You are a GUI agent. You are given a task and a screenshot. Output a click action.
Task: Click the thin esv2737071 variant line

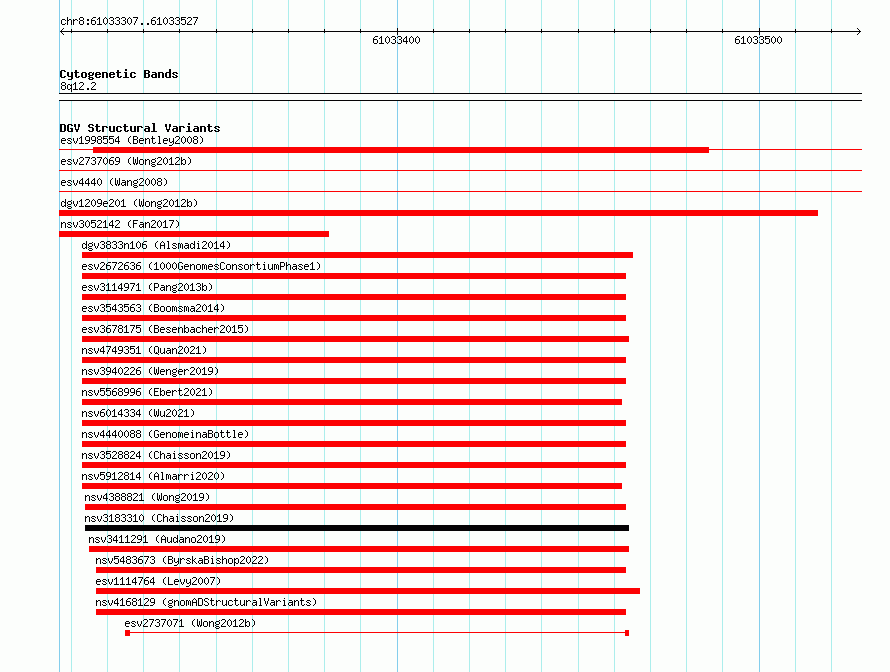(x=377, y=633)
